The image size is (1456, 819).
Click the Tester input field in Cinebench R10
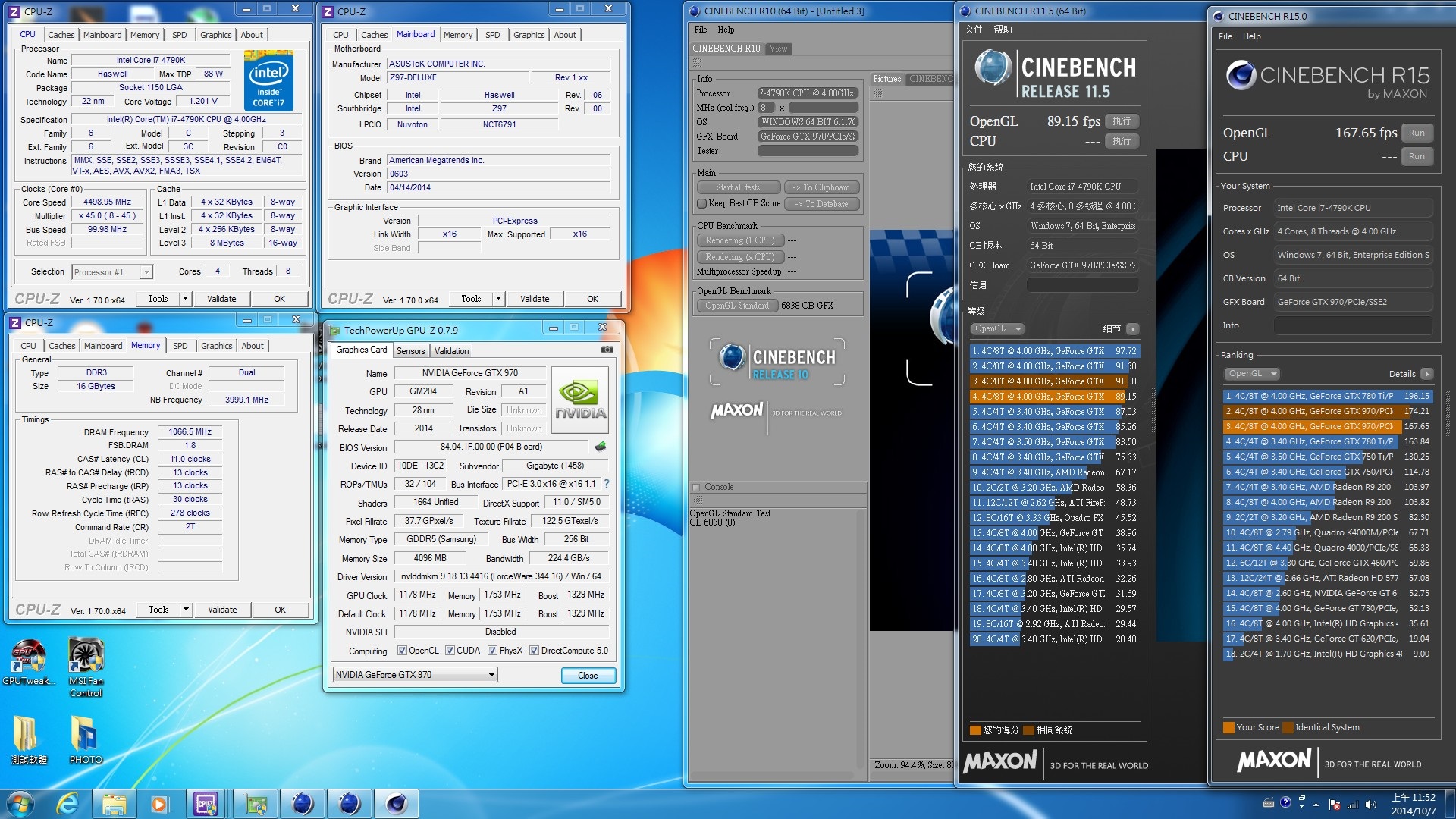point(808,151)
